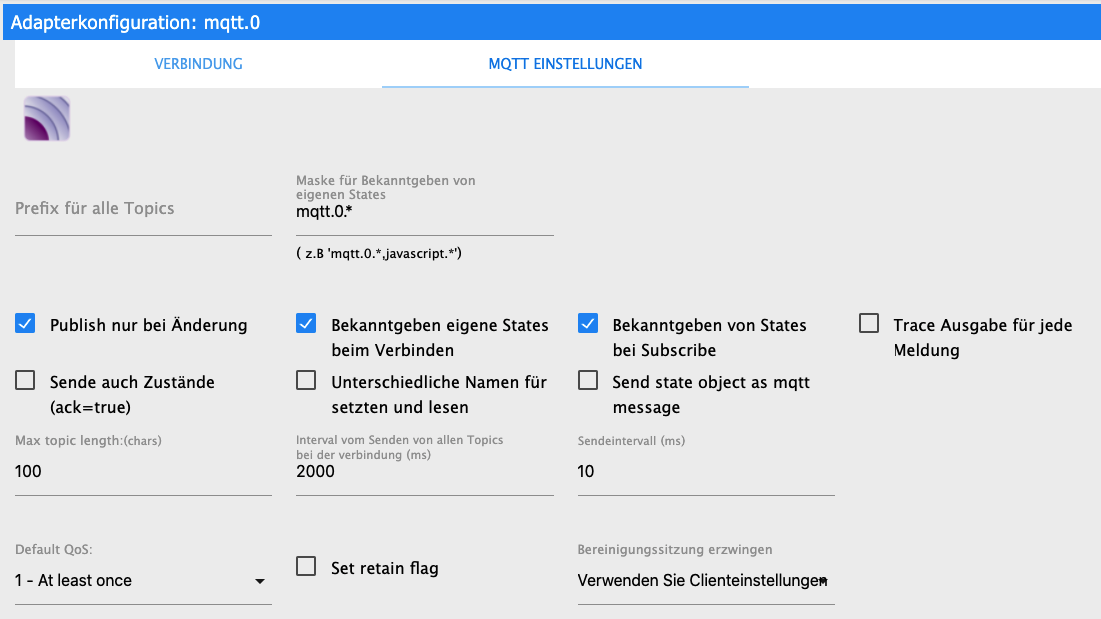Switch to the VERBINDUNG tab
1101x619 pixels.
coord(198,64)
